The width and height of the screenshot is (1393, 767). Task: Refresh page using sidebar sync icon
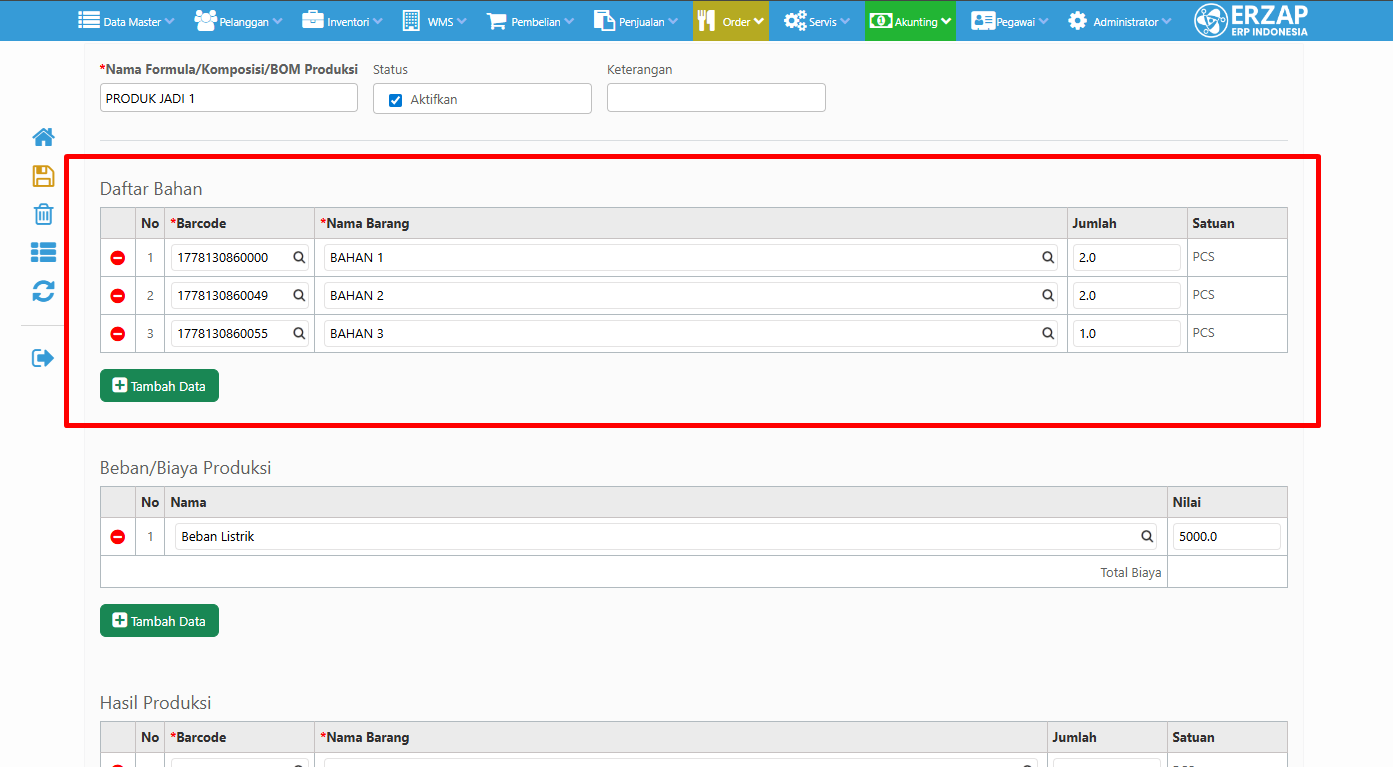43,291
